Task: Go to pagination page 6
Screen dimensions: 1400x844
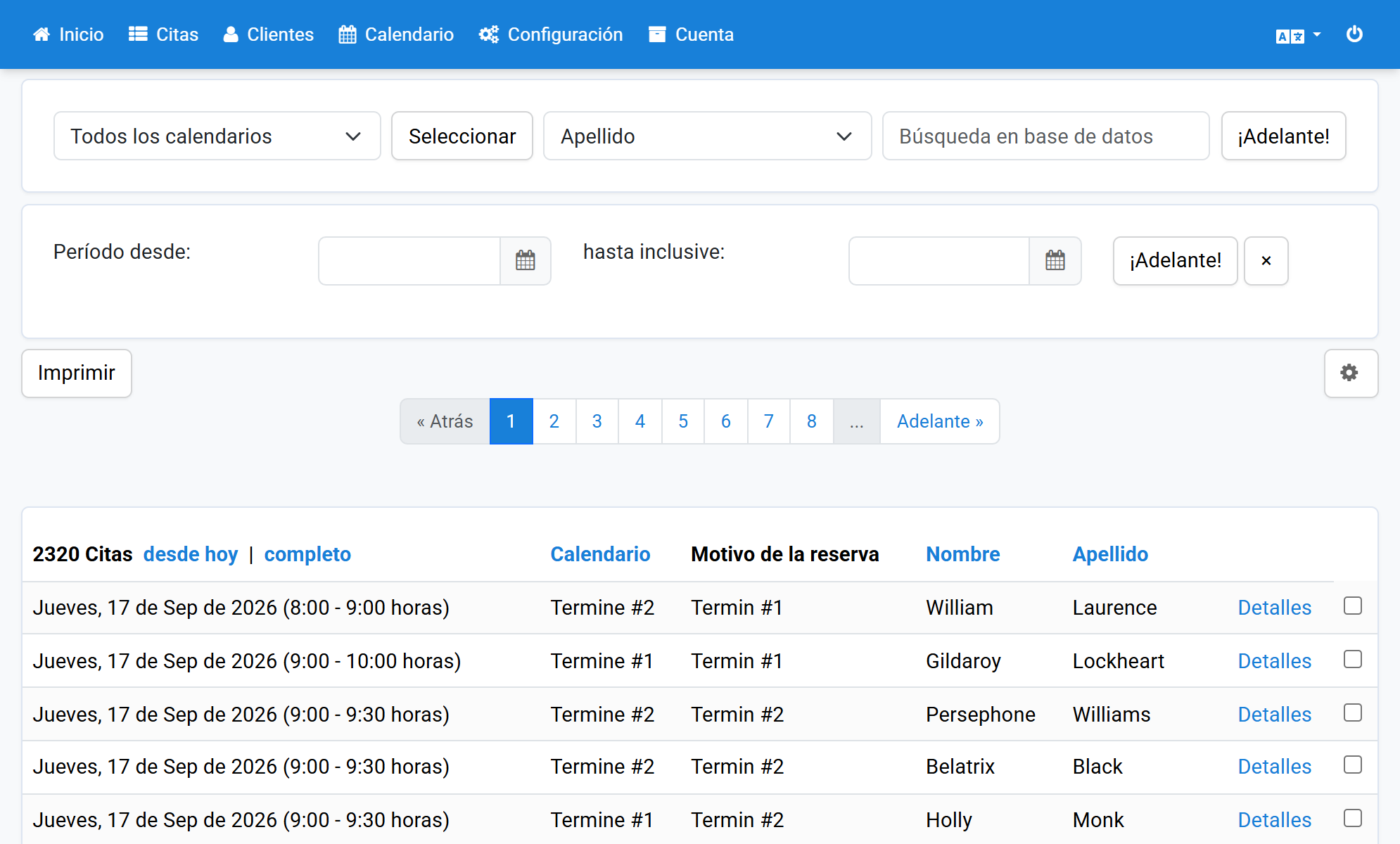Action: tap(726, 421)
